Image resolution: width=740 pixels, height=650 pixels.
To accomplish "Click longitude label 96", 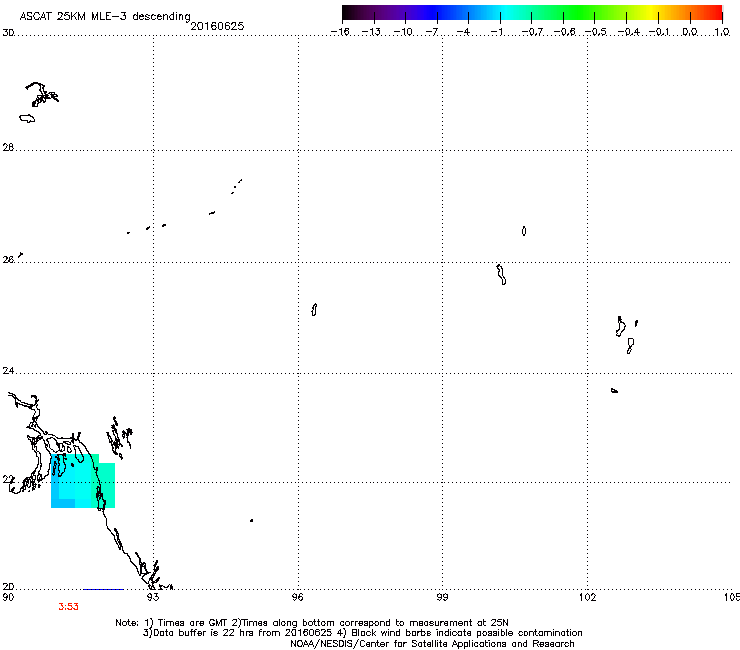I will click(298, 597).
